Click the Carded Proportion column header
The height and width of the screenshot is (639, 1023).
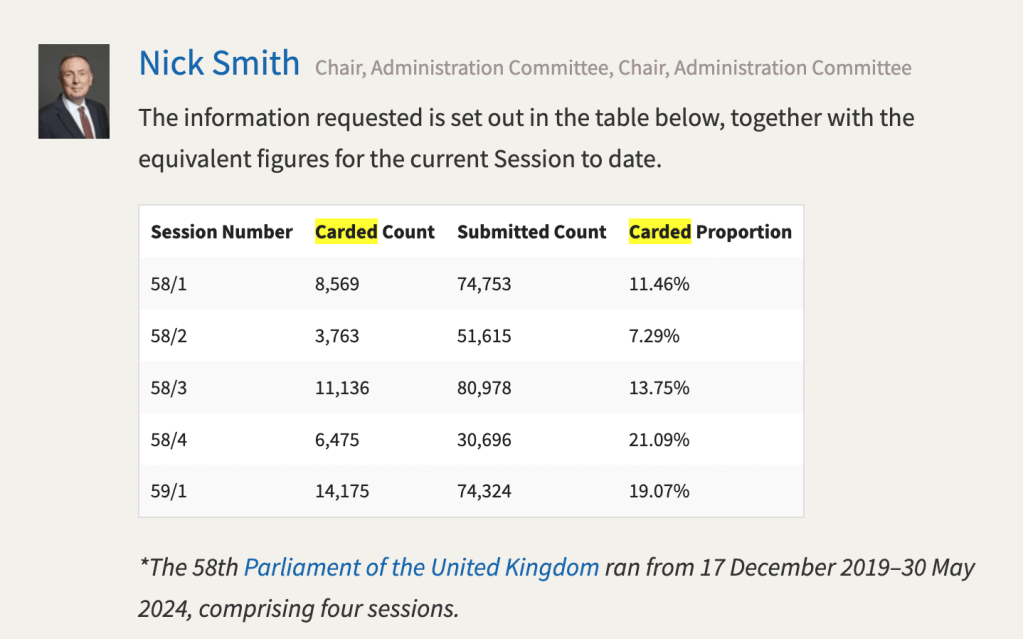[710, 232]
